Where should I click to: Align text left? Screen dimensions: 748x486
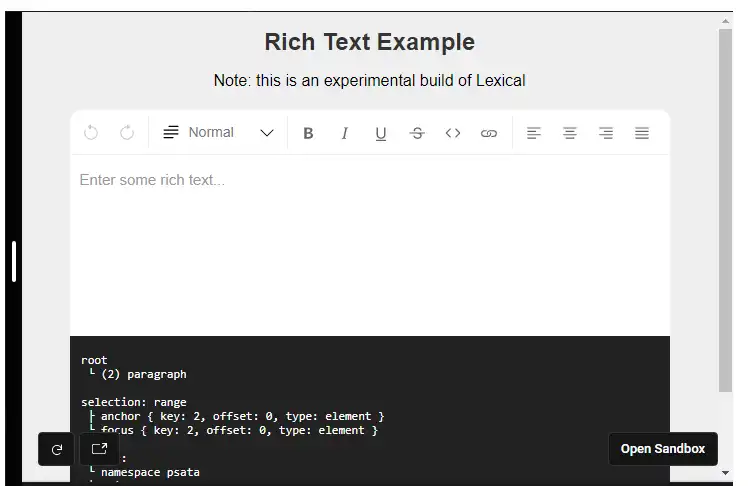[534, 133]
